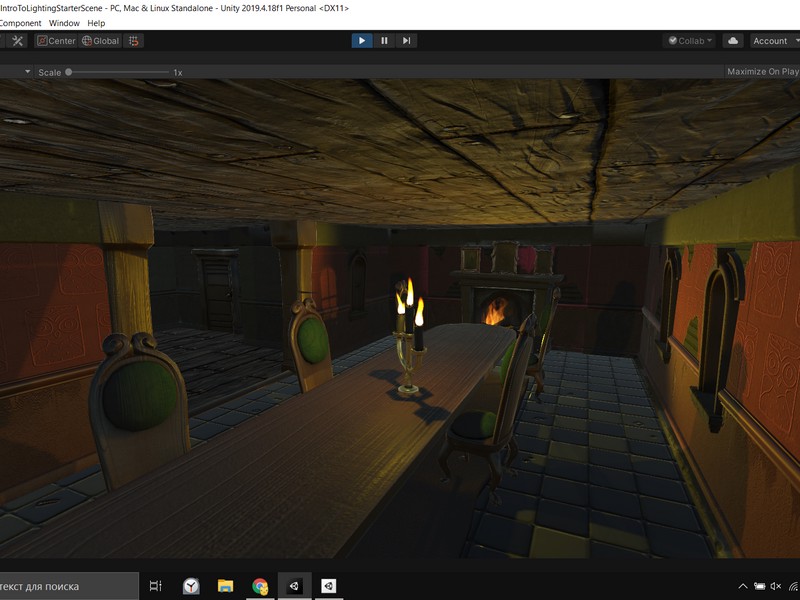
Task: Click the grid snapping icon
Action: tap(132, 41)
